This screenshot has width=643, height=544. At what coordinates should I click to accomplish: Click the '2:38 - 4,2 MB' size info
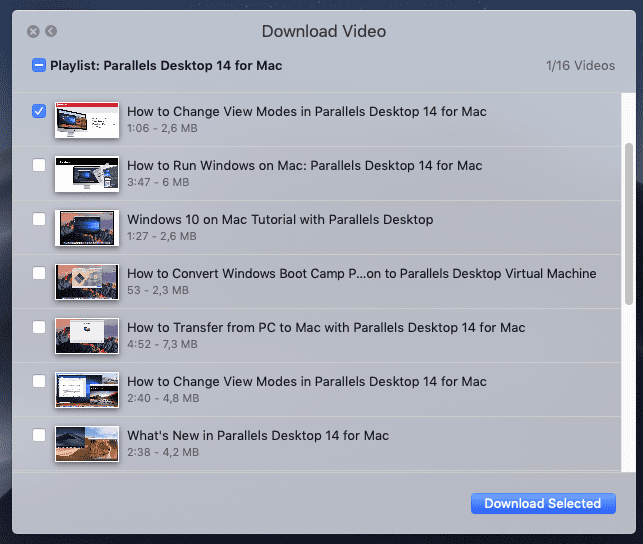coord(163,452)
